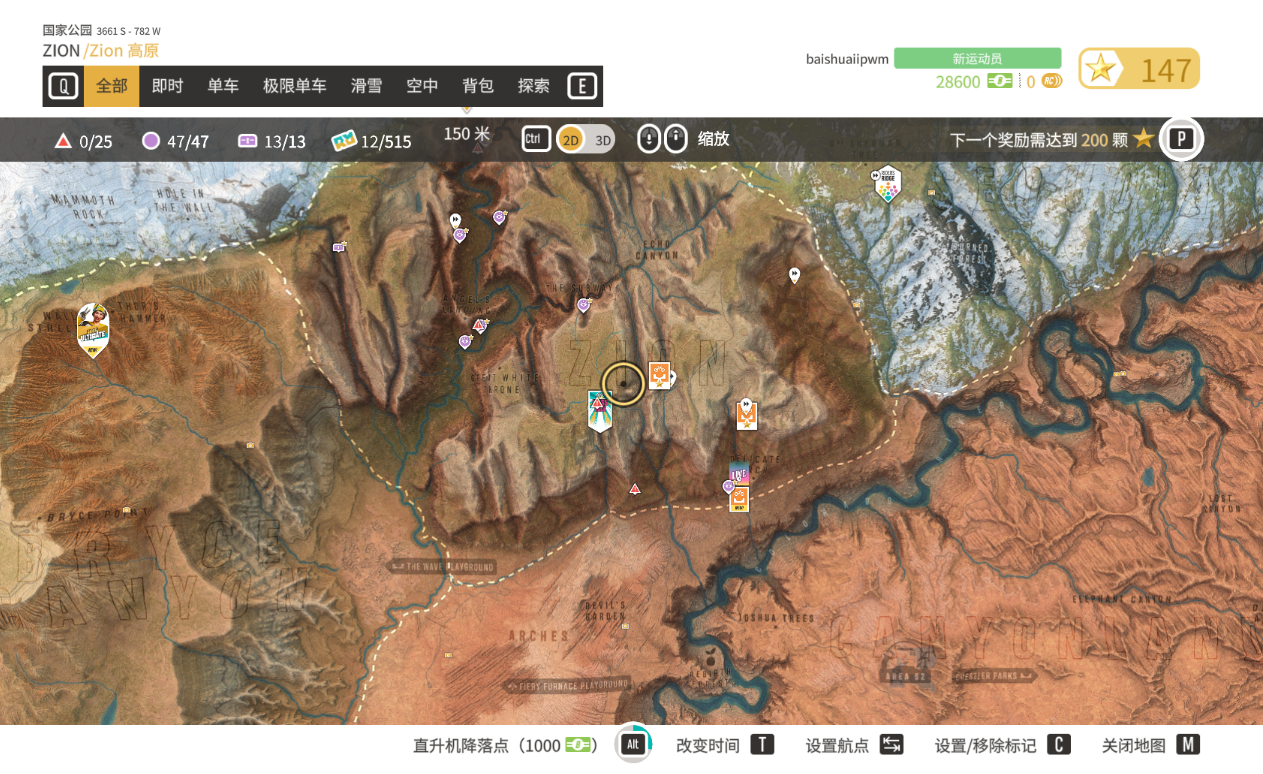Select the purple landmark near The Subway

[x=583, y=305]
